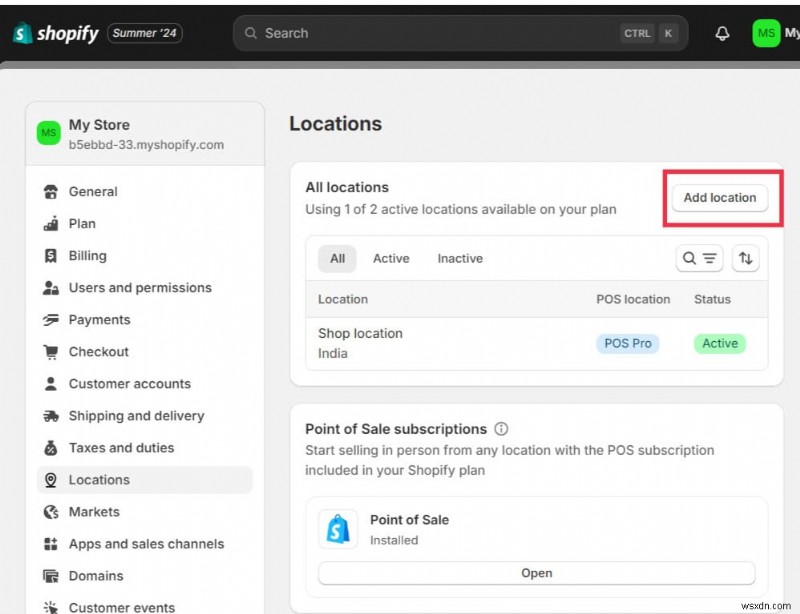800x614 pixels.
Task: Click the Checkout cart icon
Action: [51, 352]
